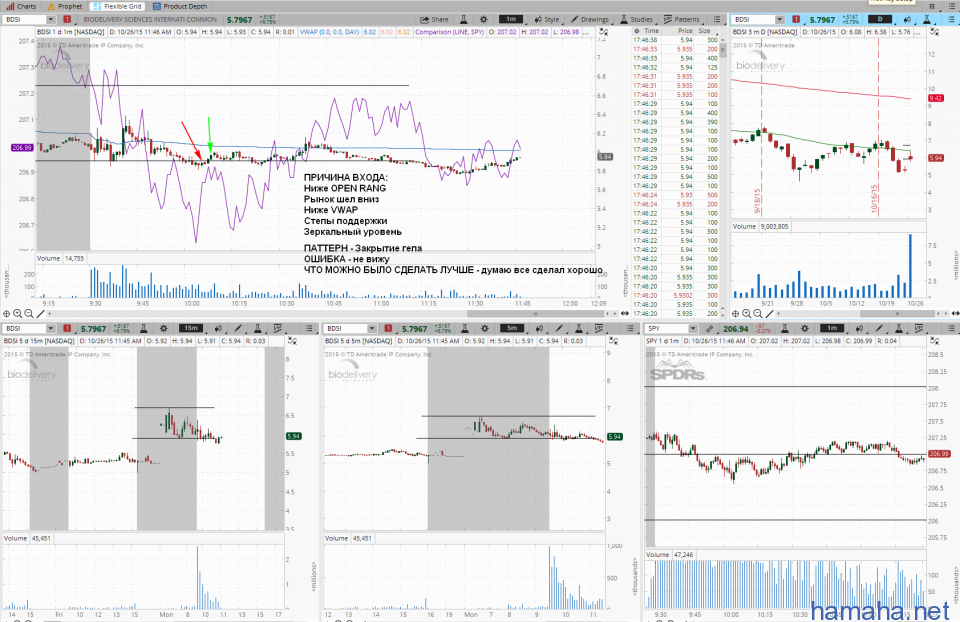
Task: Click the 47,246 volume value on SPY chart
Action: (x=683, y=555)
